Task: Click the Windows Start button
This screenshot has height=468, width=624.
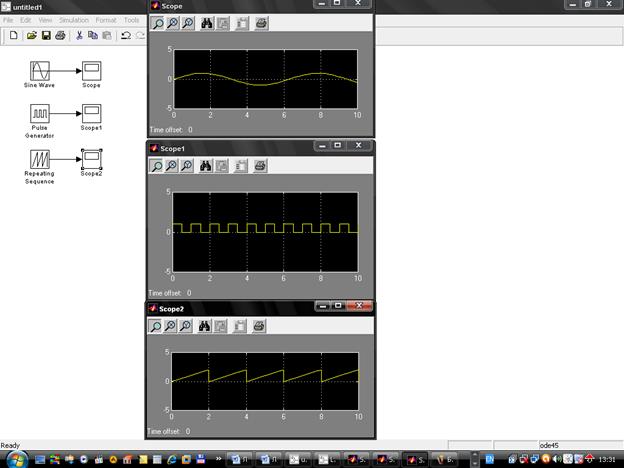Action: [12, 459]
